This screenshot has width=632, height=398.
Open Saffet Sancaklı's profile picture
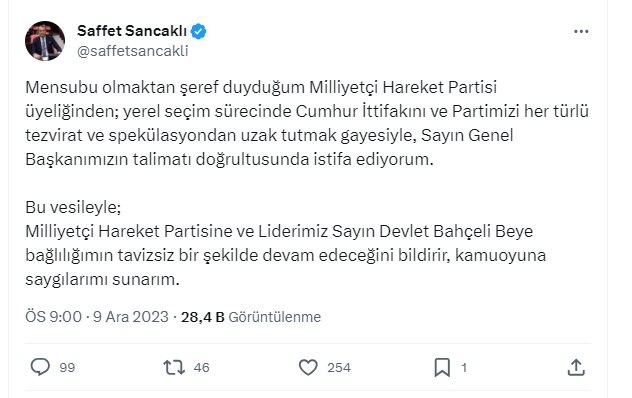coord(45,41)
